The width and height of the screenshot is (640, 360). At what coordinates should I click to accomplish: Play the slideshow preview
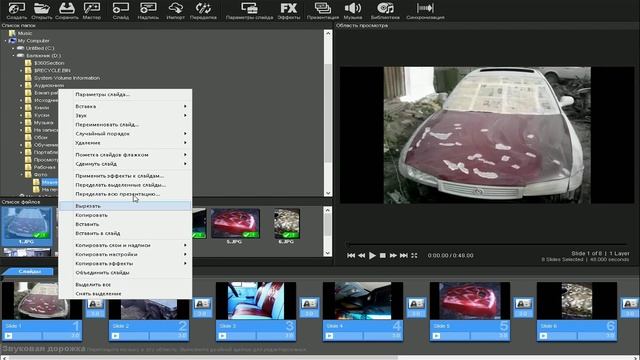(372, 256)
